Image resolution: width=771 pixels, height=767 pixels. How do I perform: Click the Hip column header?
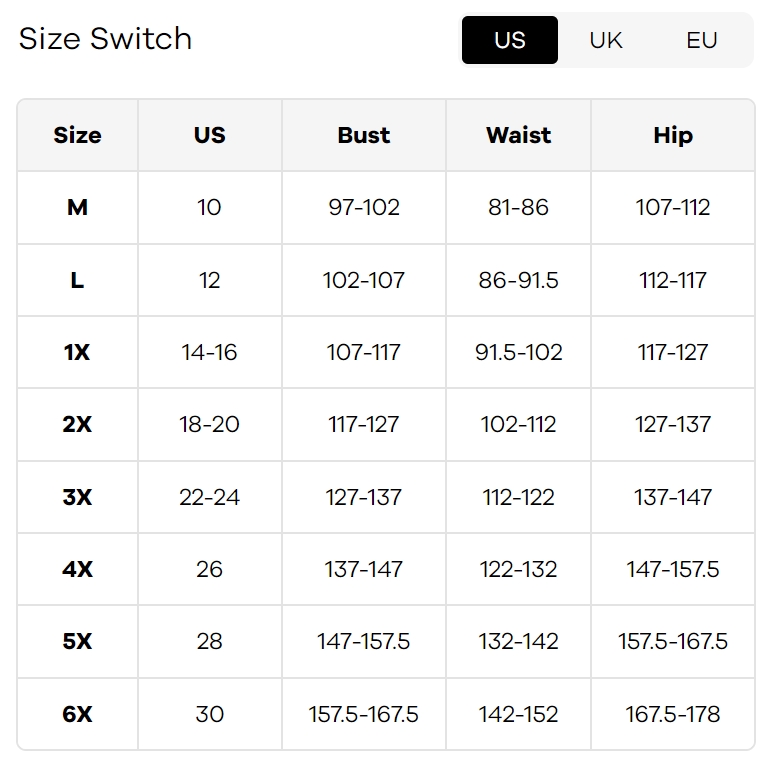(x=673, y=135)
